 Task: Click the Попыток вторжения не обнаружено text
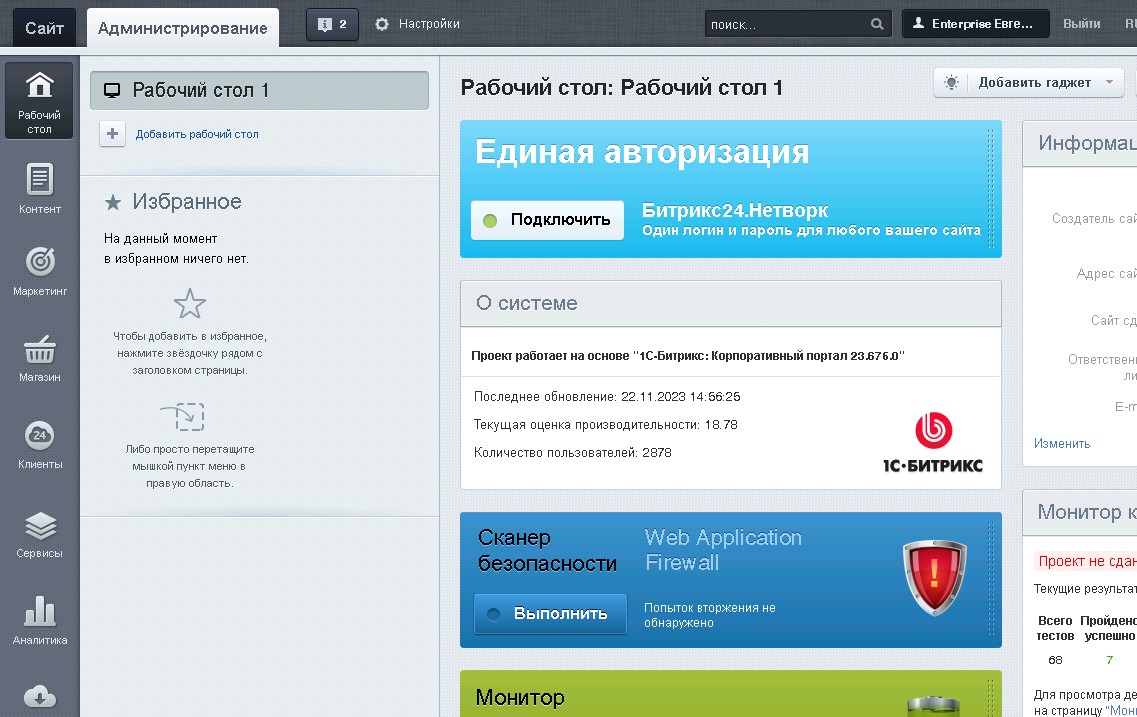pyautogui.click(x=709, y=616)
